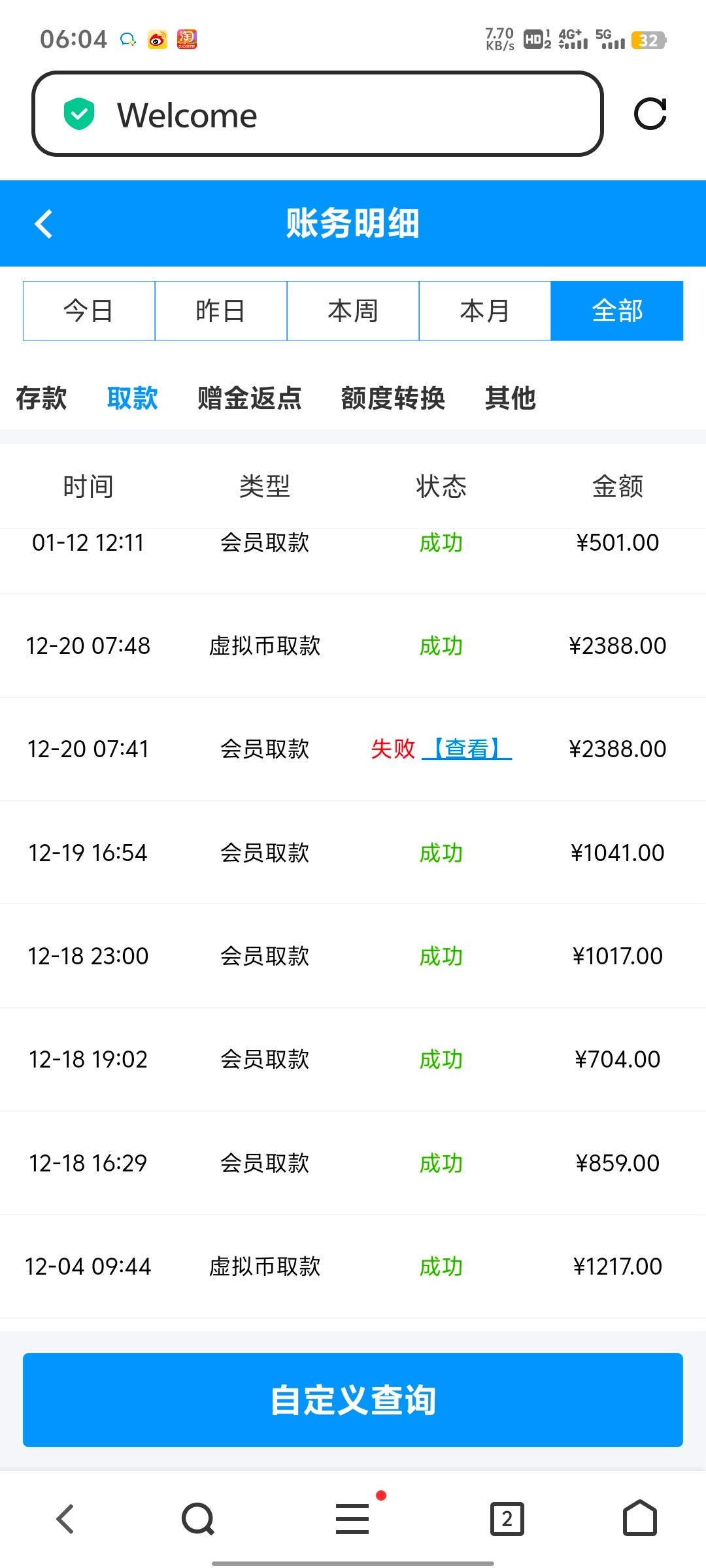Tap the browser home icon
Image resolution: width=706 pixels, height=1568 pixels.
[639, 1518]
